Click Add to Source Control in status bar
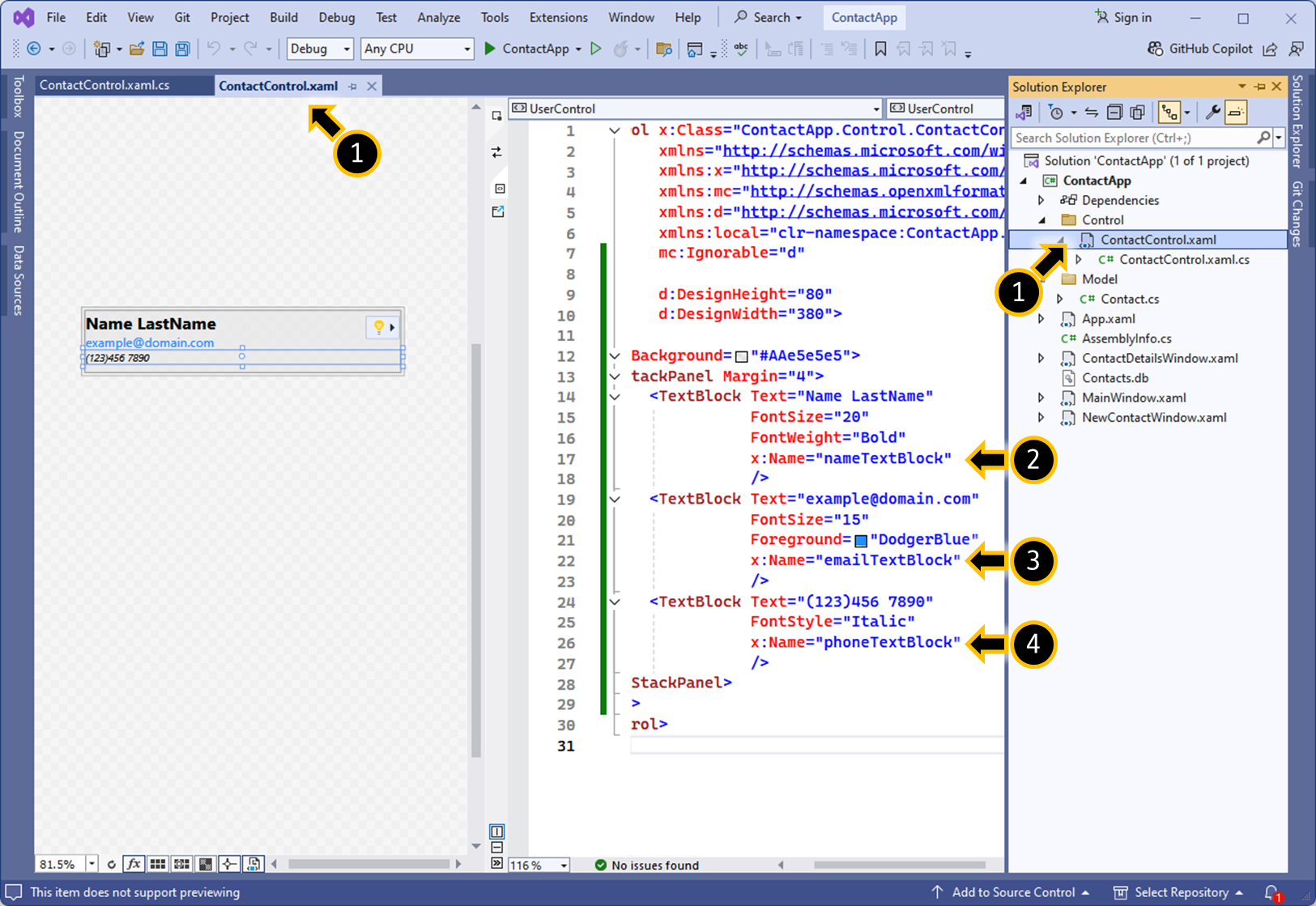Screen dimensions: 1316x906 (1011, 892)
